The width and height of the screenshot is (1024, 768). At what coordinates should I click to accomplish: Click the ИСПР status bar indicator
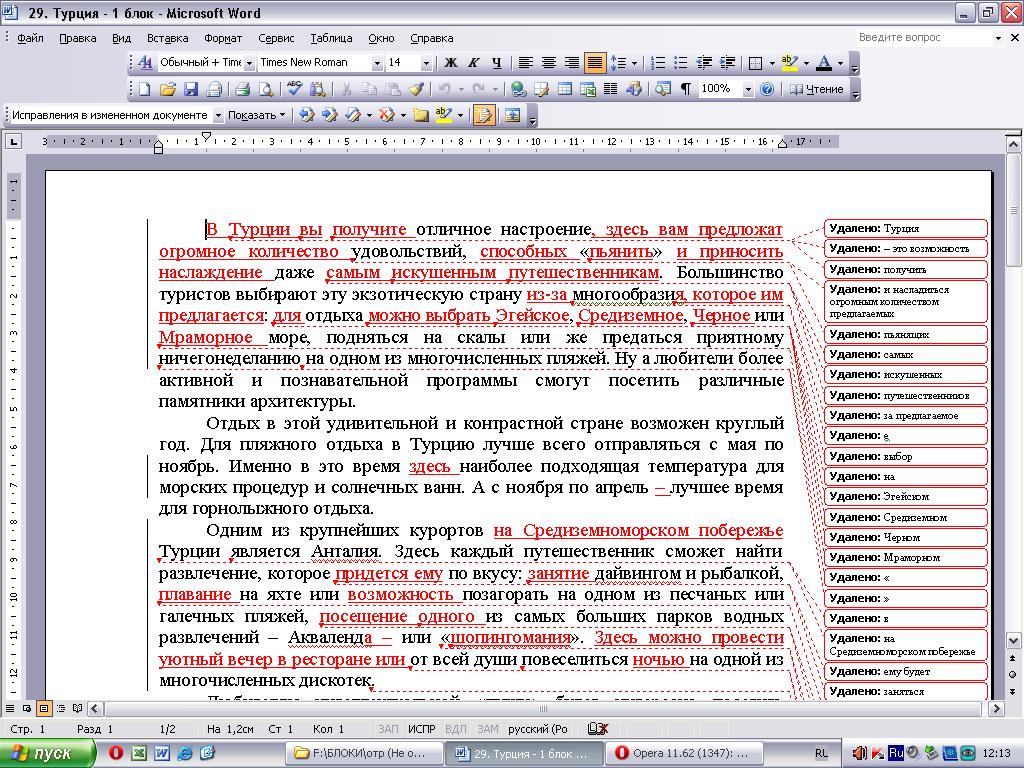click(x=421, y=728)
